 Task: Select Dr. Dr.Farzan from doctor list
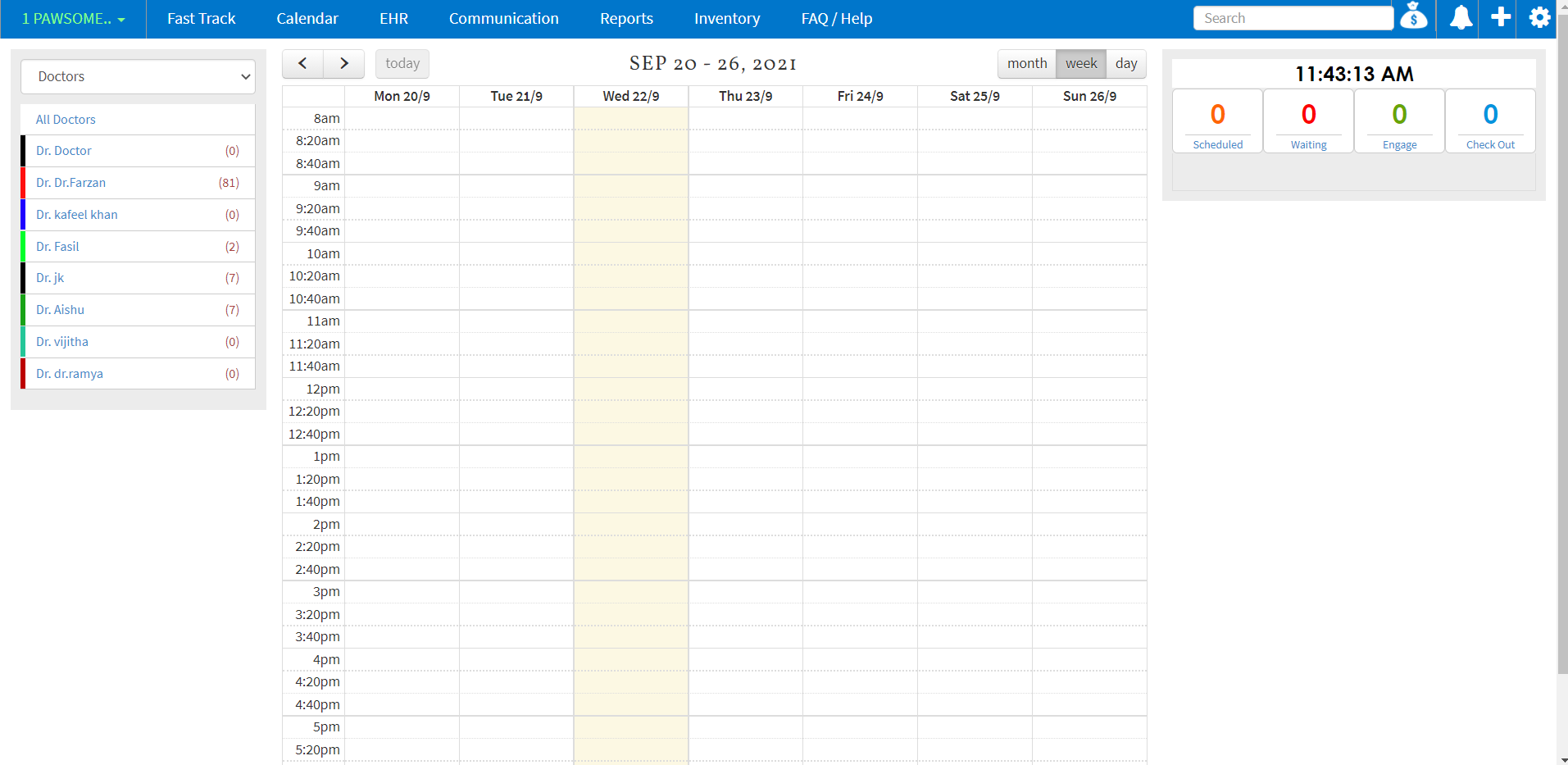(70, 183)
